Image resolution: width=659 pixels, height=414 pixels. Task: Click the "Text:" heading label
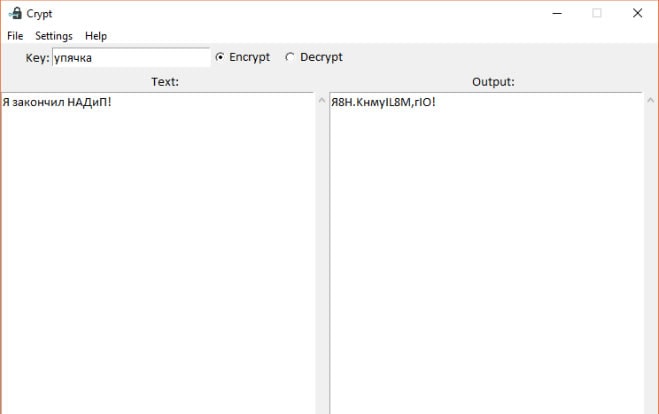(x=165, y=82)
